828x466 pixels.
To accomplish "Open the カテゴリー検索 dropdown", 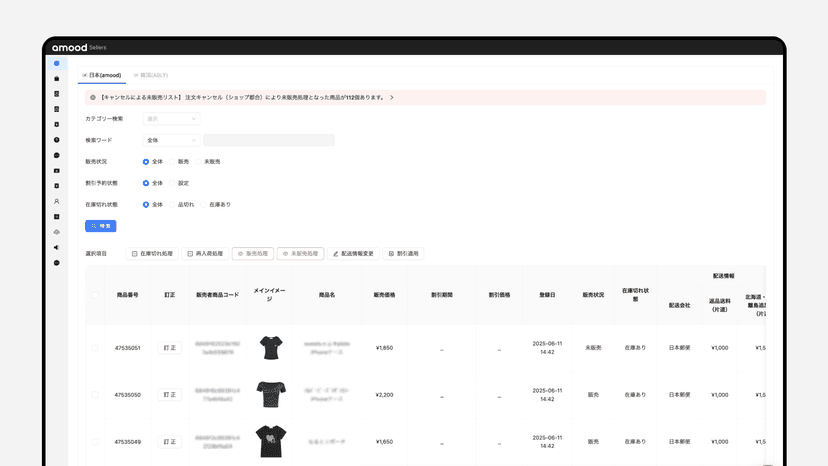I will 171,119.
